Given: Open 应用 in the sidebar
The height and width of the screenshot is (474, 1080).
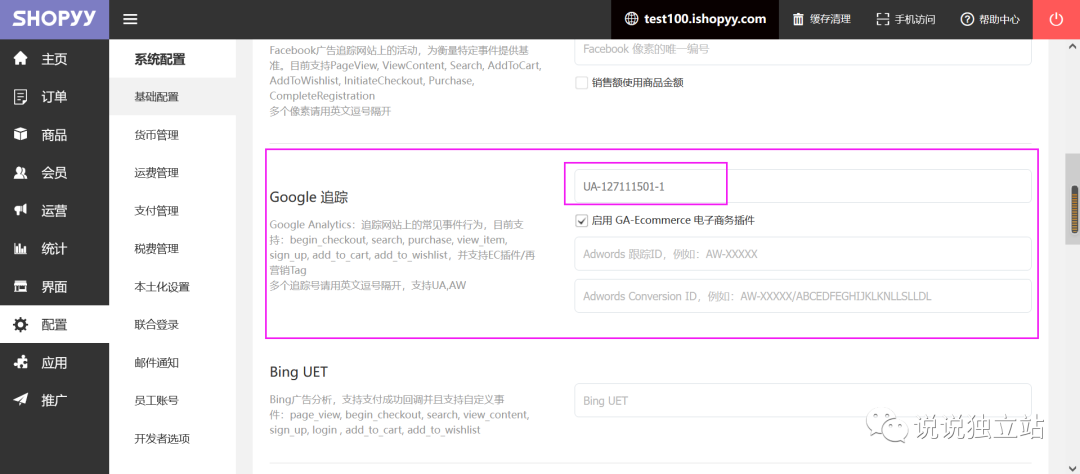Looking at the screenshot, I should 54,362.
